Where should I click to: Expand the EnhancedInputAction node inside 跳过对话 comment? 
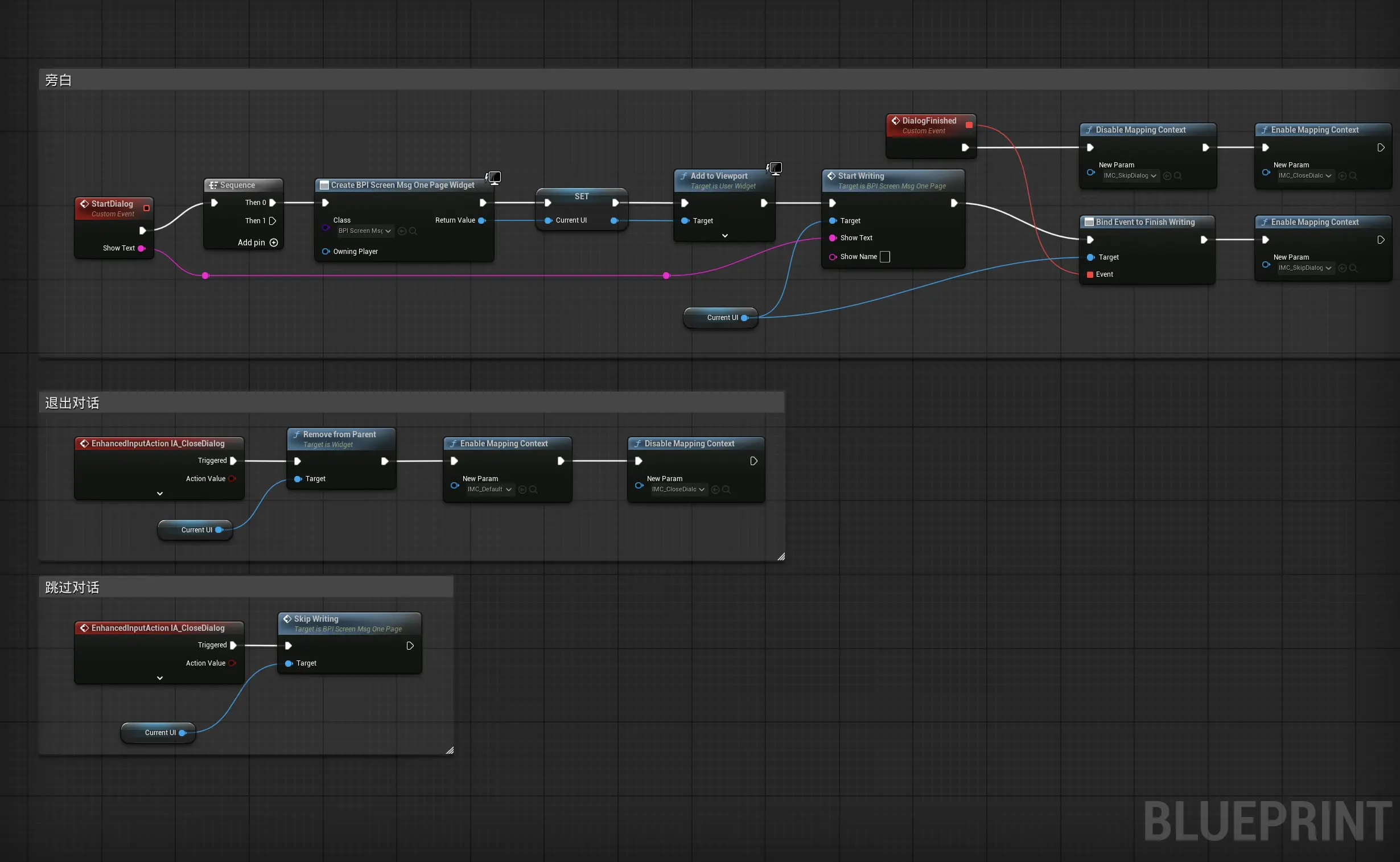point(159,678)
